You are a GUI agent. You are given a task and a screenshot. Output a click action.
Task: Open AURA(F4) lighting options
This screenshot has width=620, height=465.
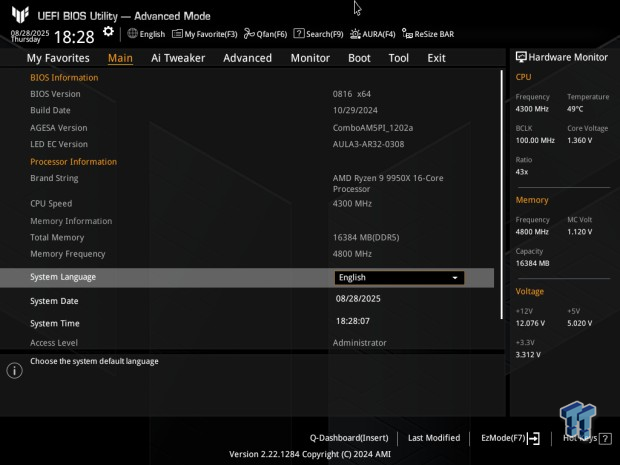pyautogui.click(x=372, y=34)
